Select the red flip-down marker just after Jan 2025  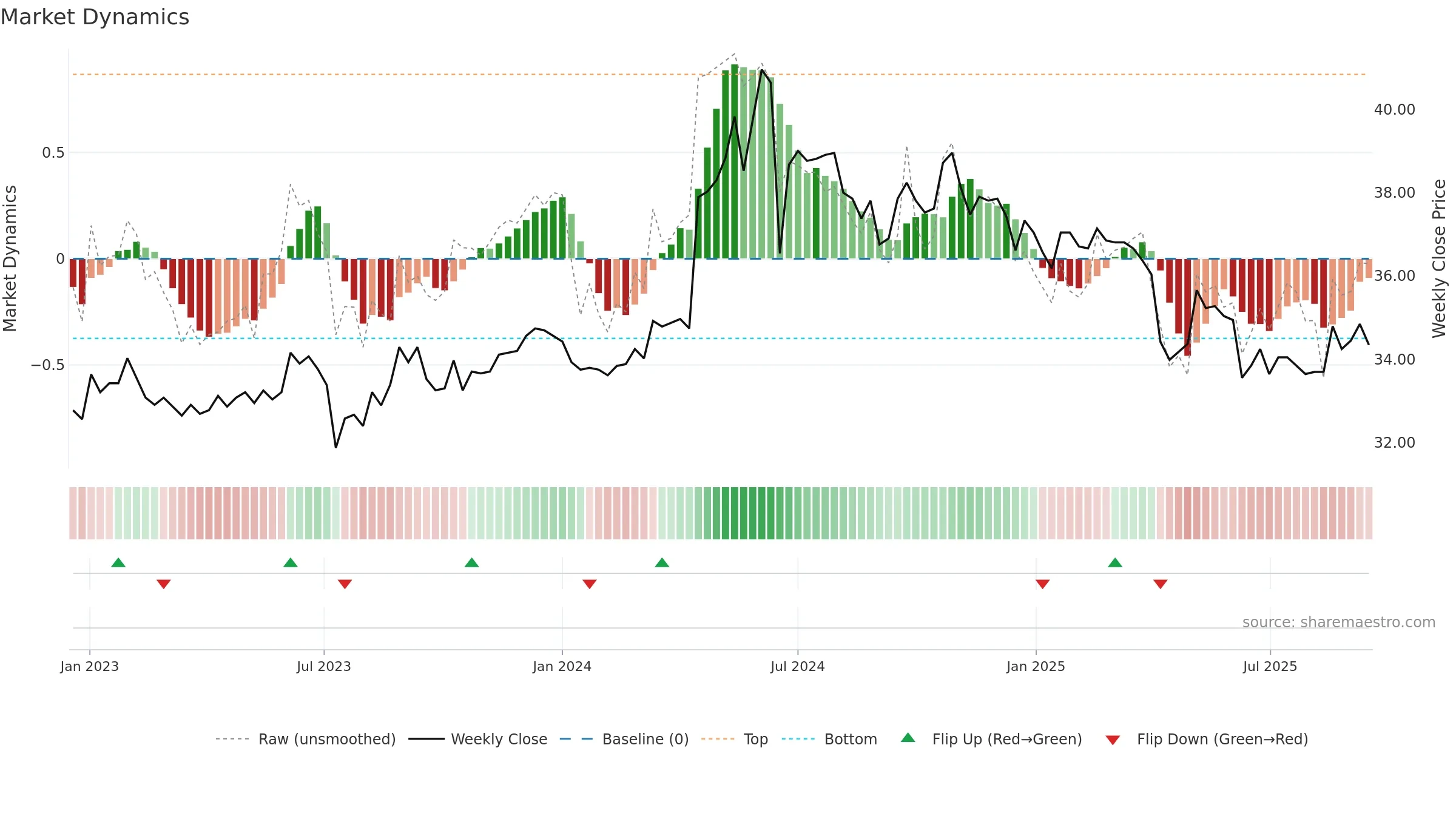(x=1043, y=584)
